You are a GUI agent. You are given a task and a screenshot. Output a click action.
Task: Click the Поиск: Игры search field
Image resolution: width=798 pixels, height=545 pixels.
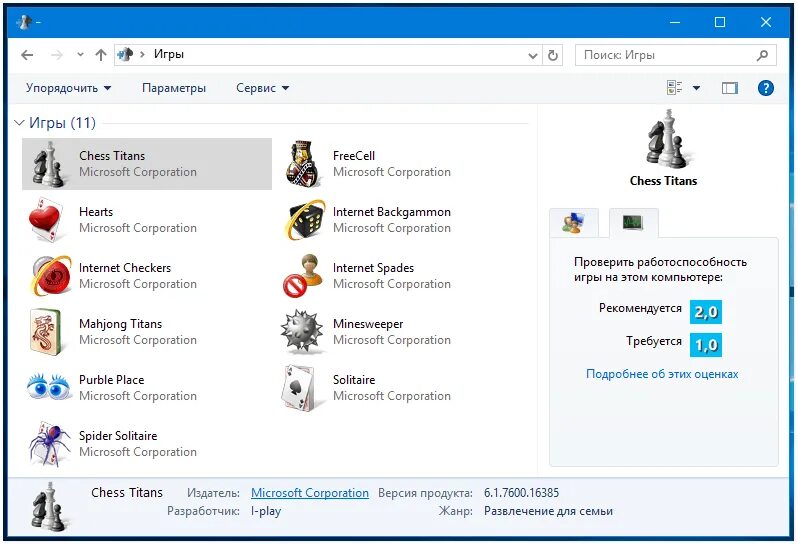[675, 55]
